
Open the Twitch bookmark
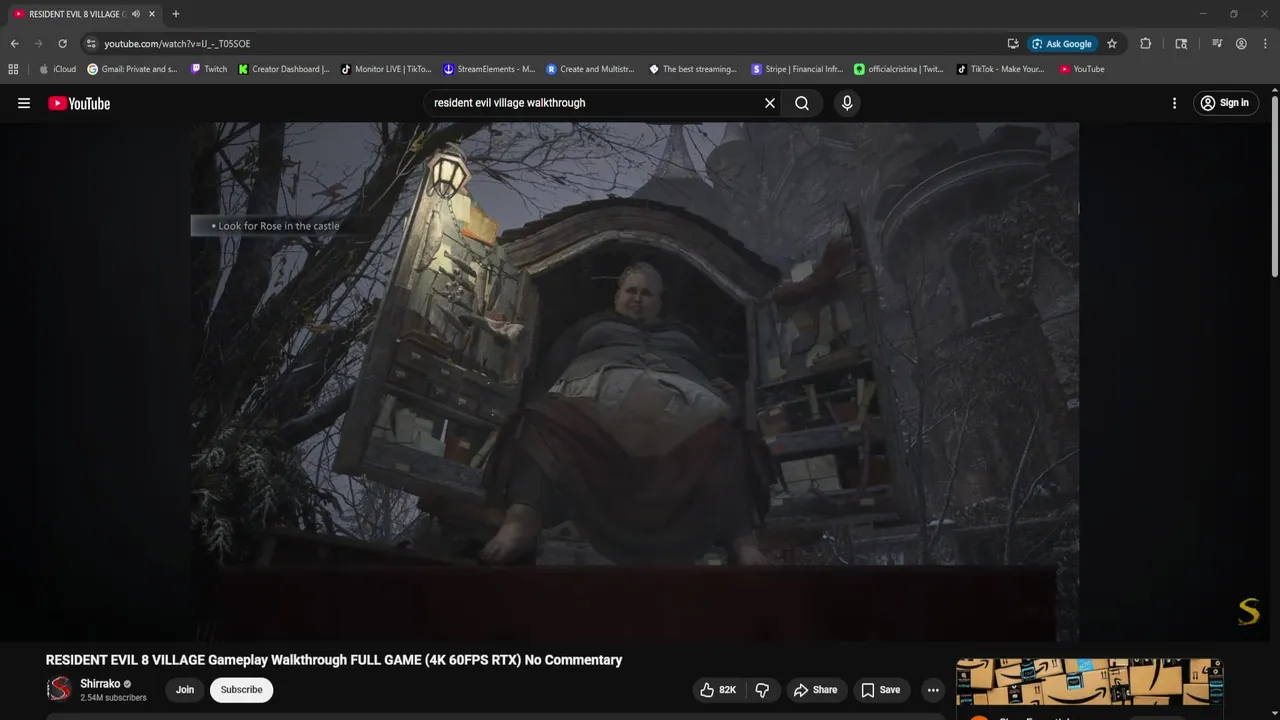click(x=209, y=69)
